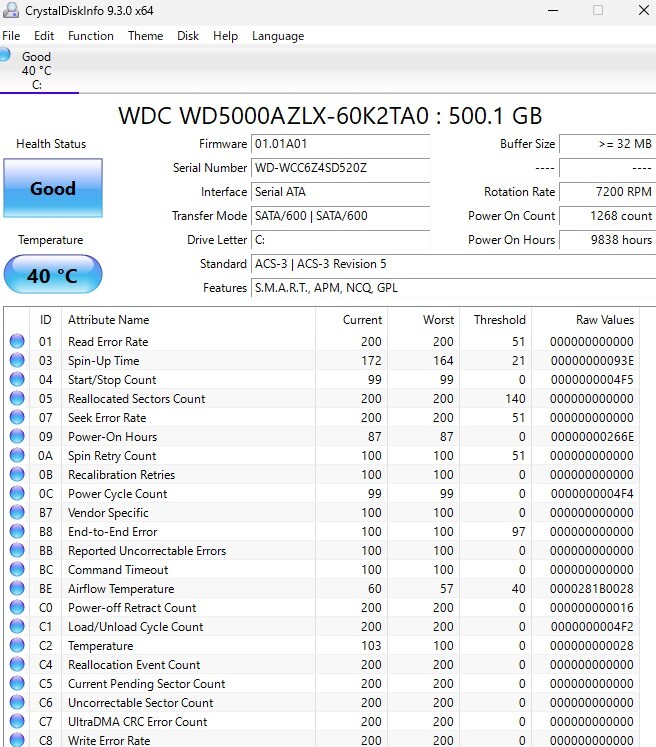Click the Power On Count value 1268 count
The image size is (656, 747).
click(x=607, y=216)
